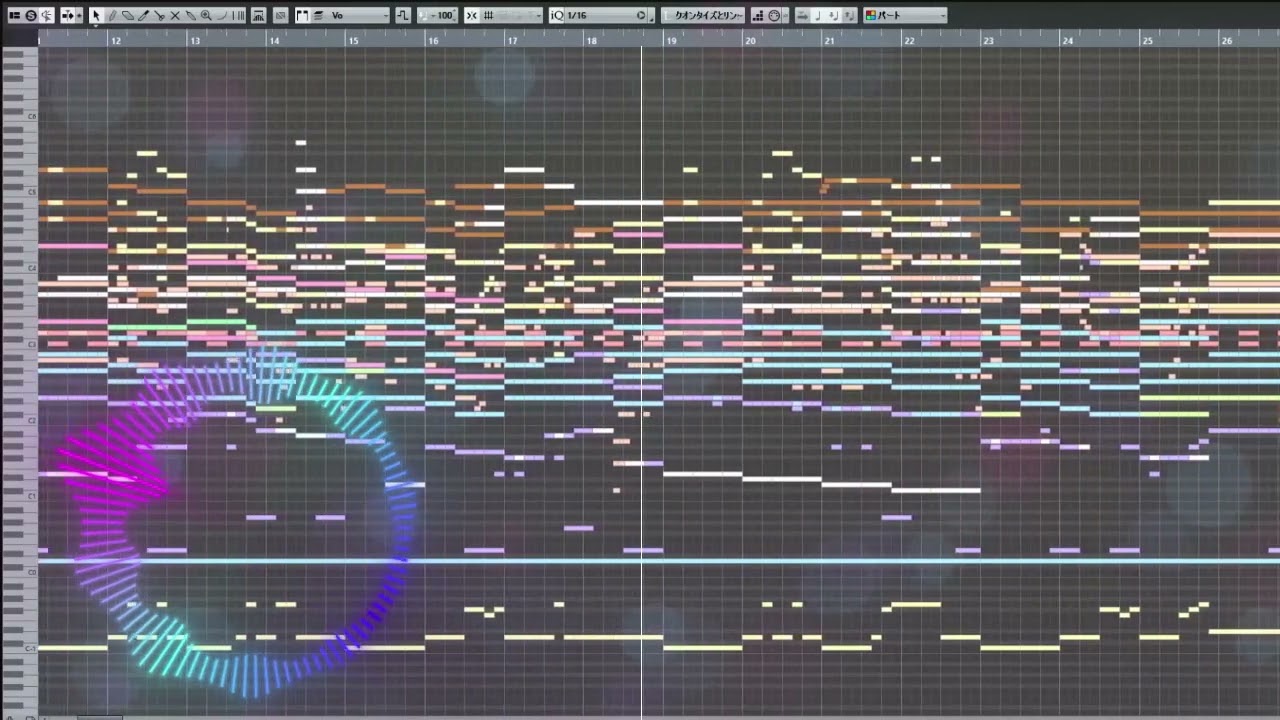Viewport: 1280px width, 720px height.
Task: Click bar 19 on the ruler
Action: pyautogui.click(x=671, y=40)
